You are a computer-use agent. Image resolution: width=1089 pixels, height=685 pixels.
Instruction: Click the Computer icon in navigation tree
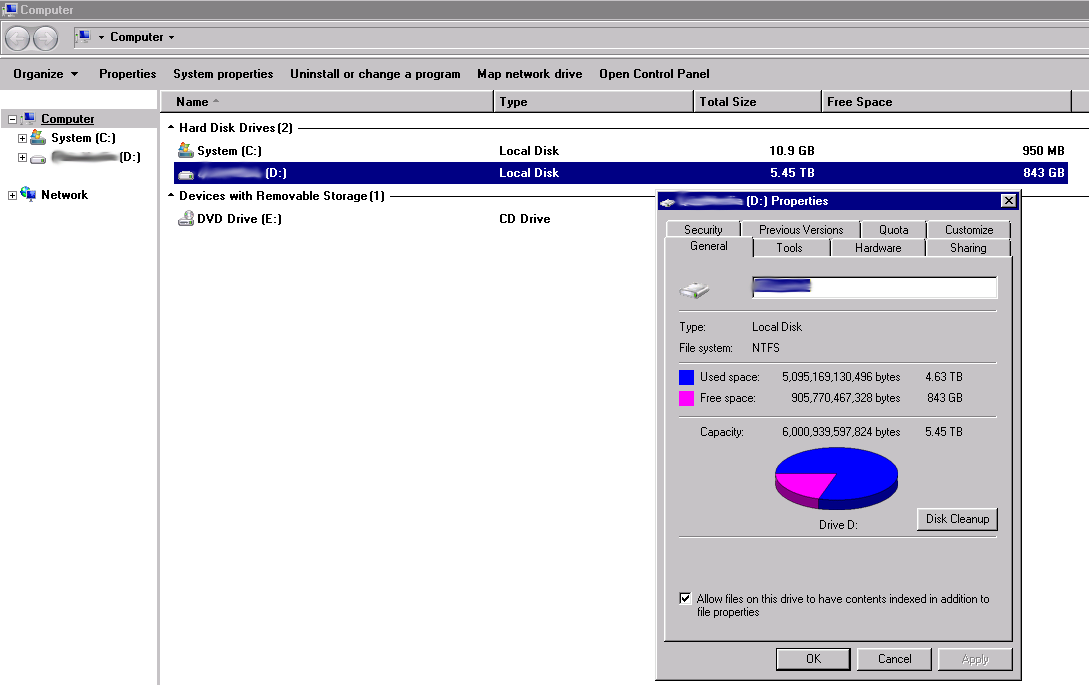click(x=29, y=119)
